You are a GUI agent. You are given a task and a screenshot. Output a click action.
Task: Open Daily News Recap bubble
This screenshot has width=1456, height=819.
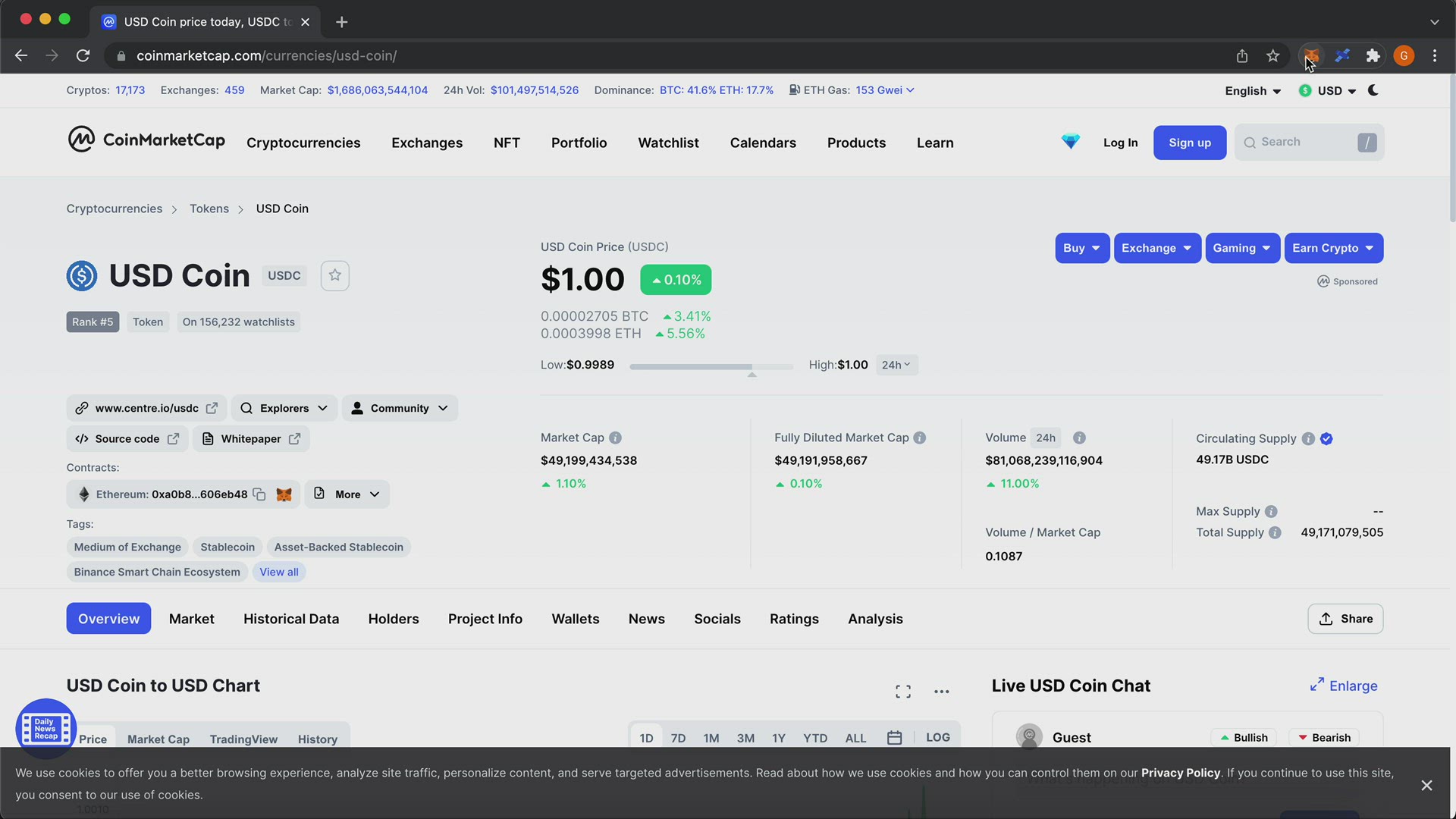click(45, 728)
